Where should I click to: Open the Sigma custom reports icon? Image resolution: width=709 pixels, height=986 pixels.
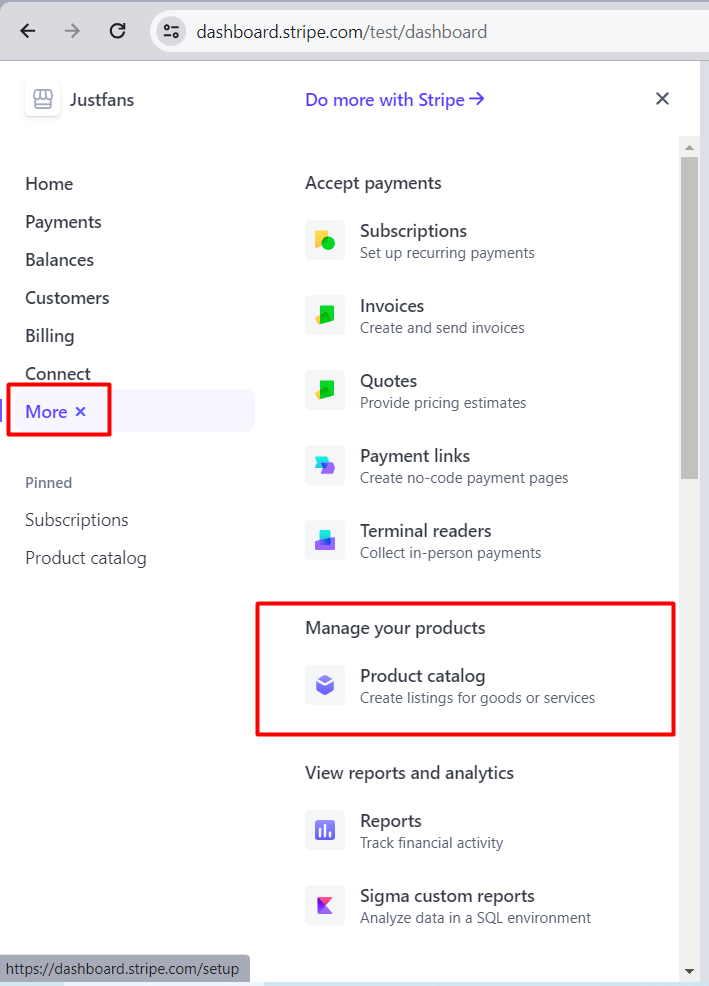[325, 905]
